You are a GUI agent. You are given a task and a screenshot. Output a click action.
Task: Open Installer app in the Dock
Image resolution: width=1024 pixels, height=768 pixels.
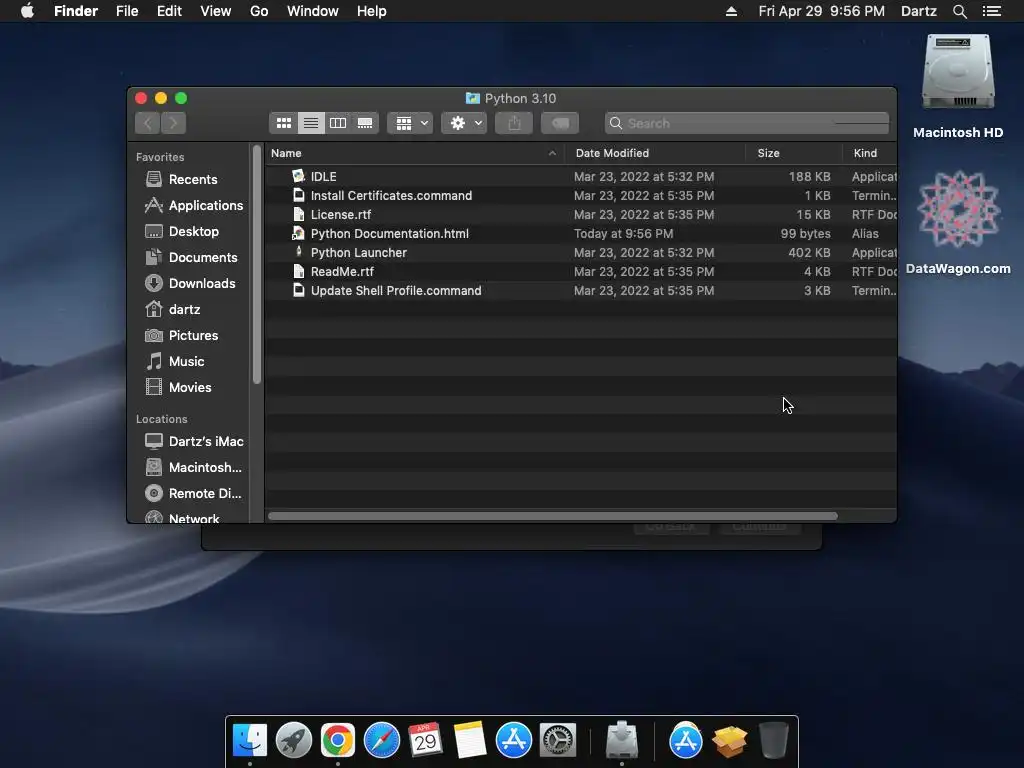pyautogui.click(x=622, y=741)
